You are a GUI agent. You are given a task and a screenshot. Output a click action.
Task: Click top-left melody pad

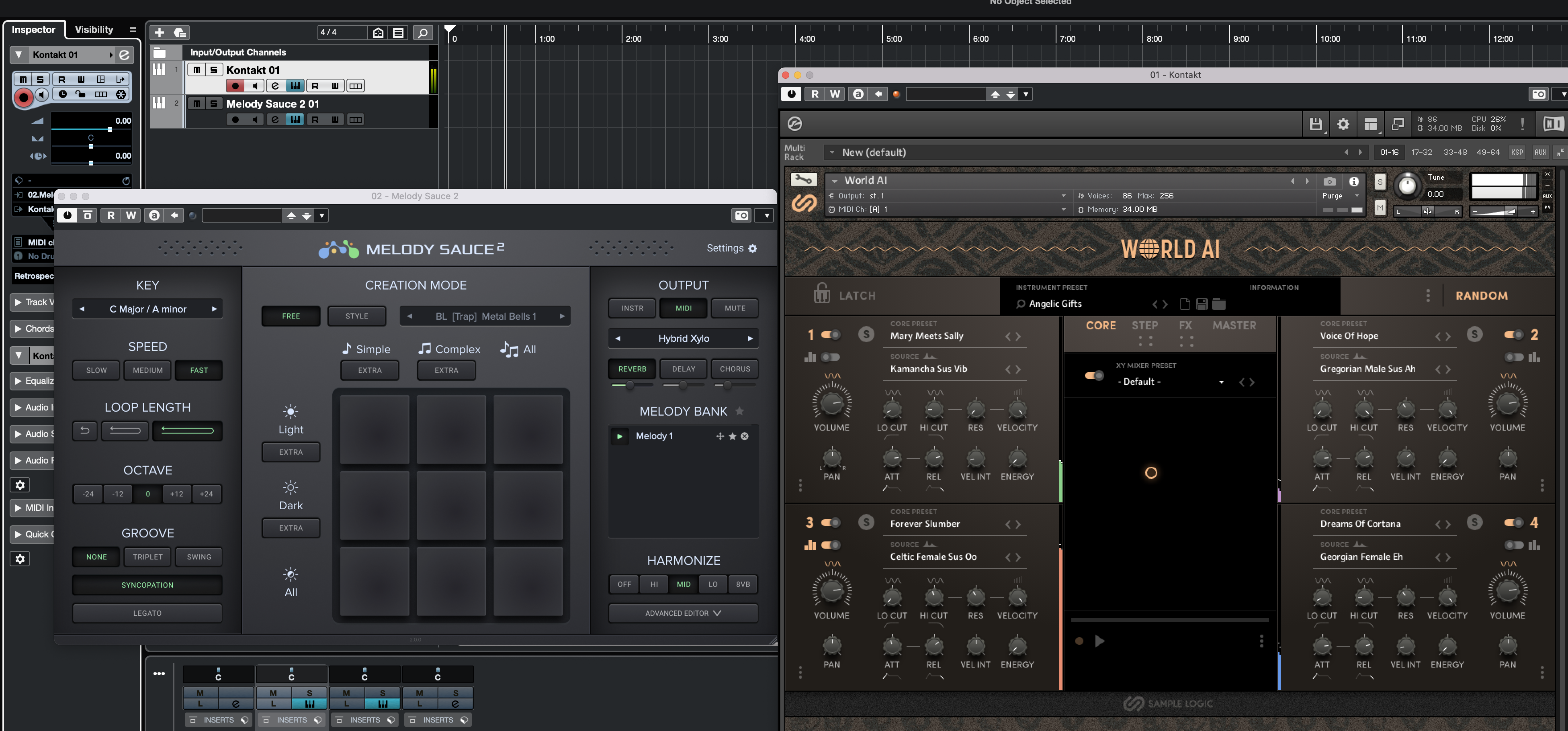click(375, 430)
